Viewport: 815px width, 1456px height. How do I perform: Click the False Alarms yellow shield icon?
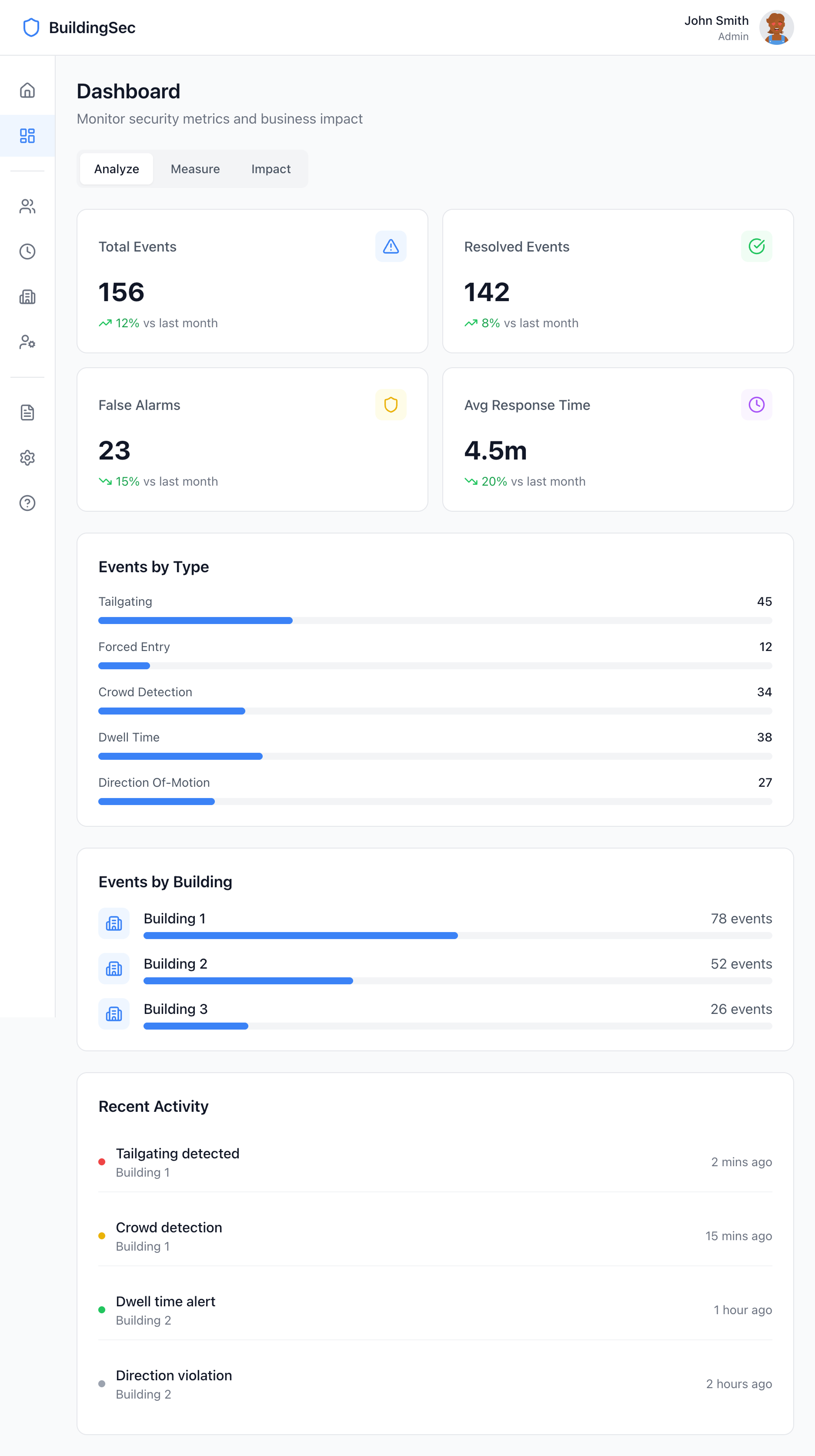pos(391,405)
